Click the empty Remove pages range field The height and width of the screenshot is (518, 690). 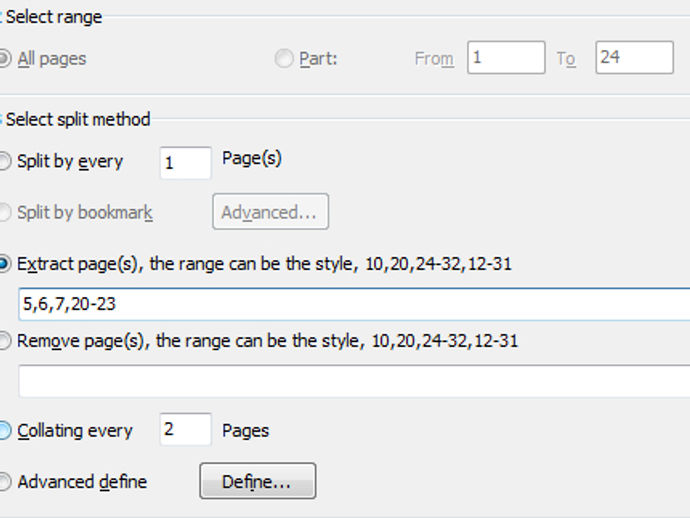[354, 381]
